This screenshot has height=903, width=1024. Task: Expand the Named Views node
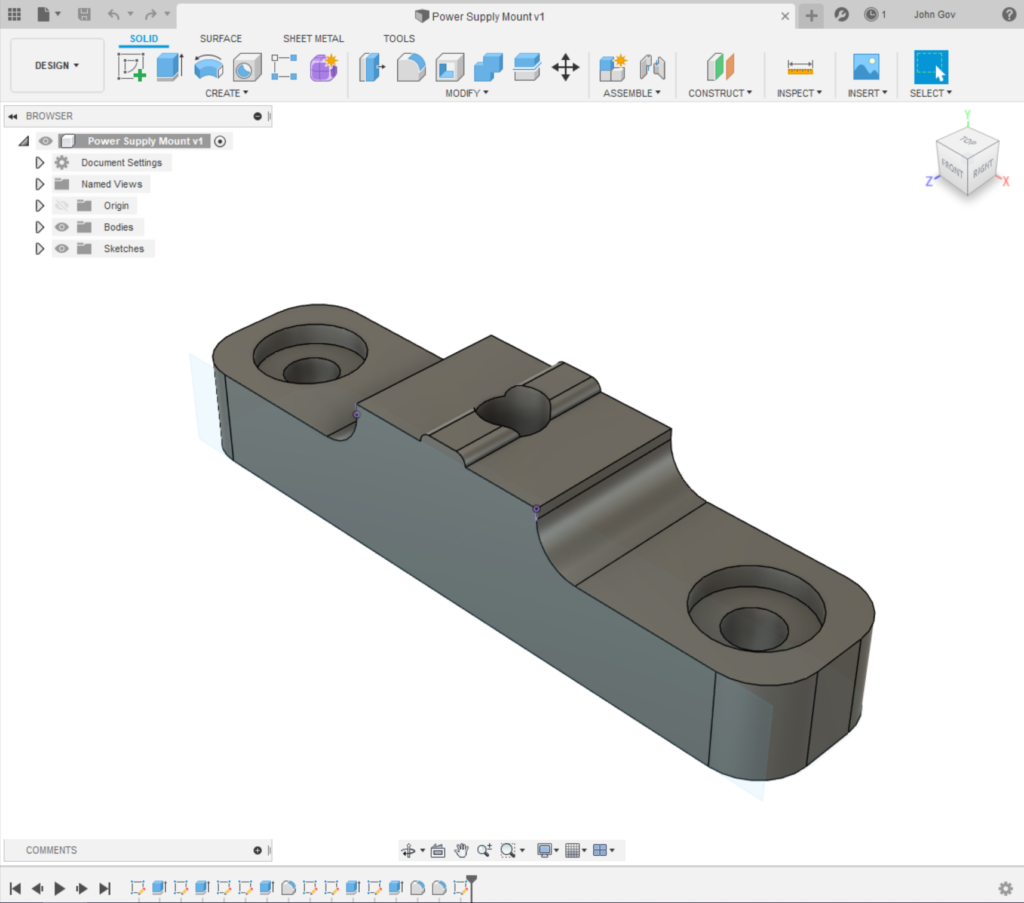pos(39,184)
